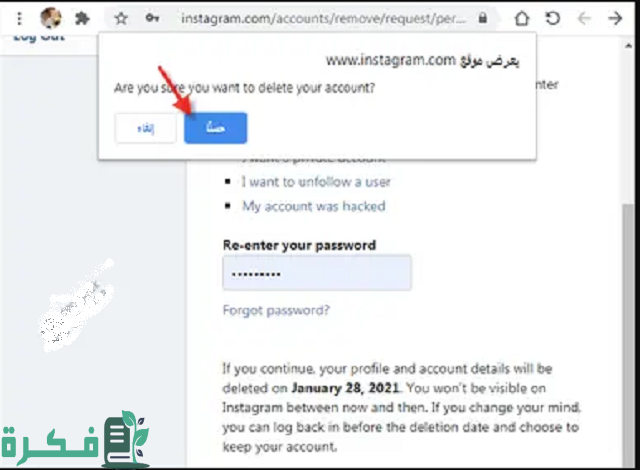Click the Forgot password? link
The height and width of the screenshot is (470, 640).
276,310
